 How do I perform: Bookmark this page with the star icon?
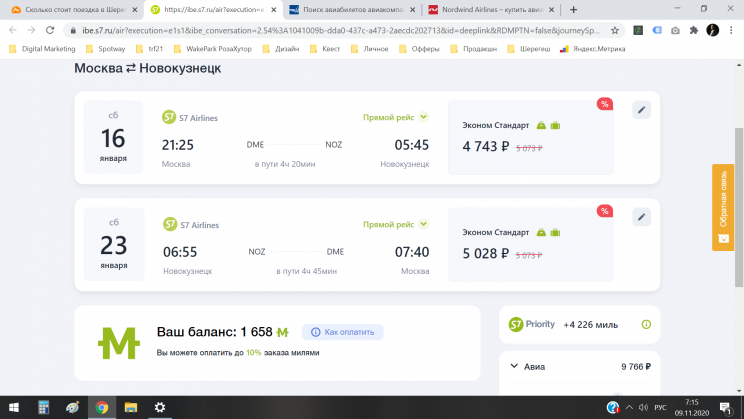[614, 30]
